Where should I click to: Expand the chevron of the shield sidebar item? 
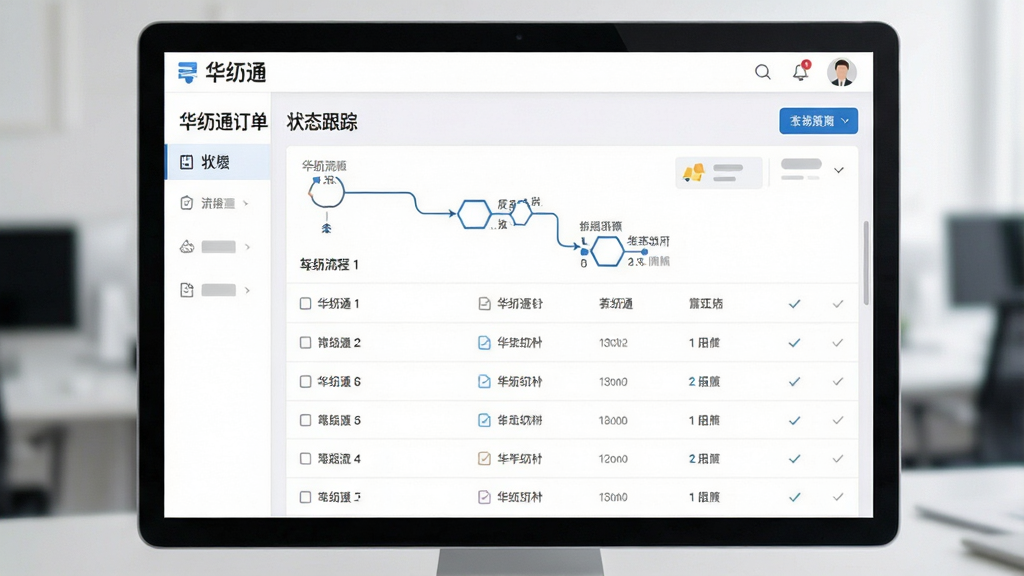click(246, 203)
